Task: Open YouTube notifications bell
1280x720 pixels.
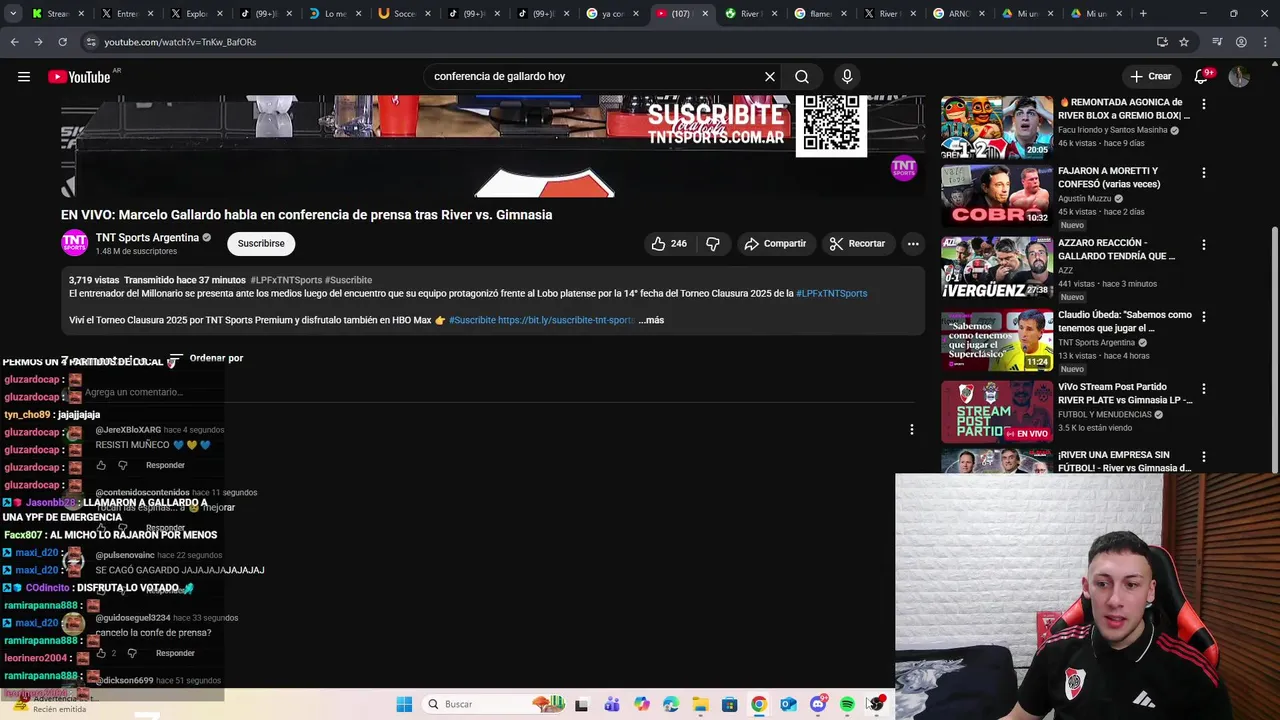Action: (1201, 76)
